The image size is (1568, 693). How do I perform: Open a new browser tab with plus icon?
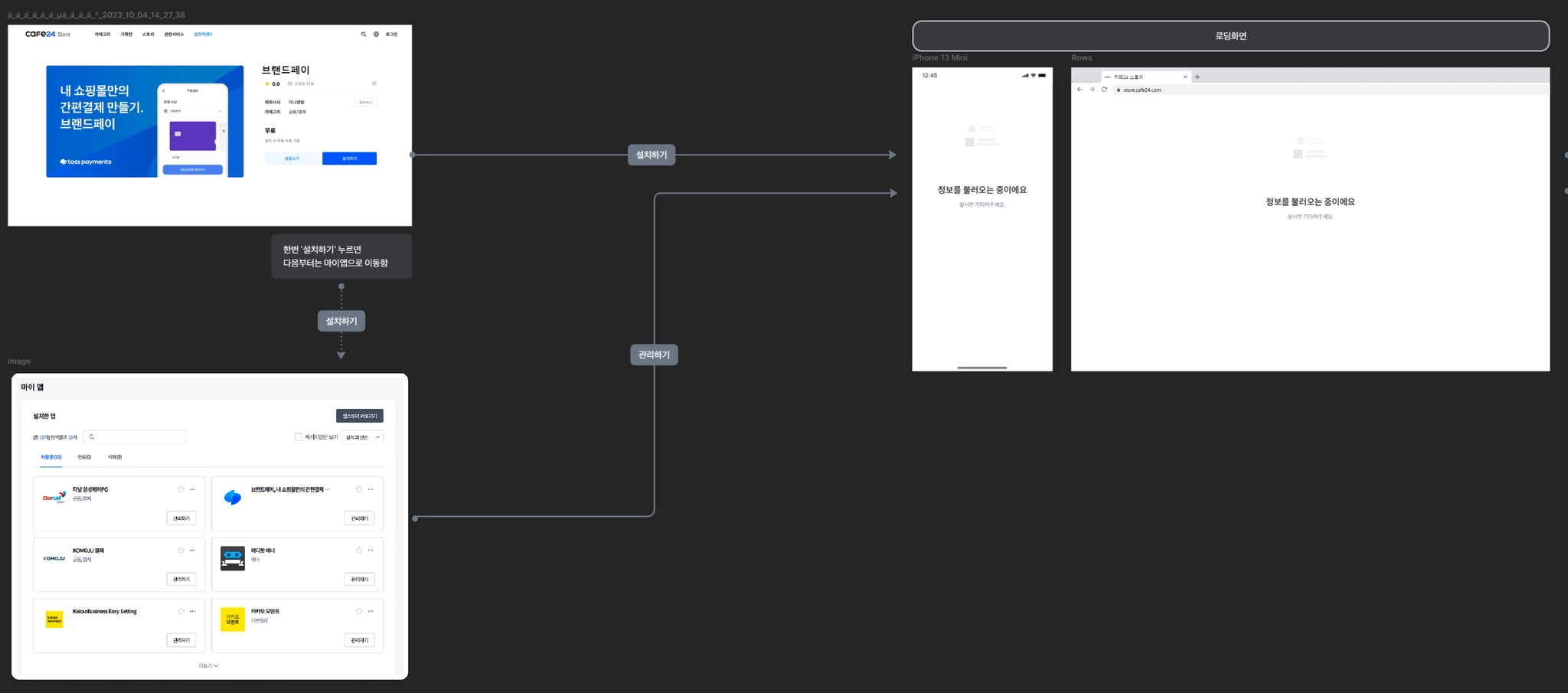pos(1197,77)
